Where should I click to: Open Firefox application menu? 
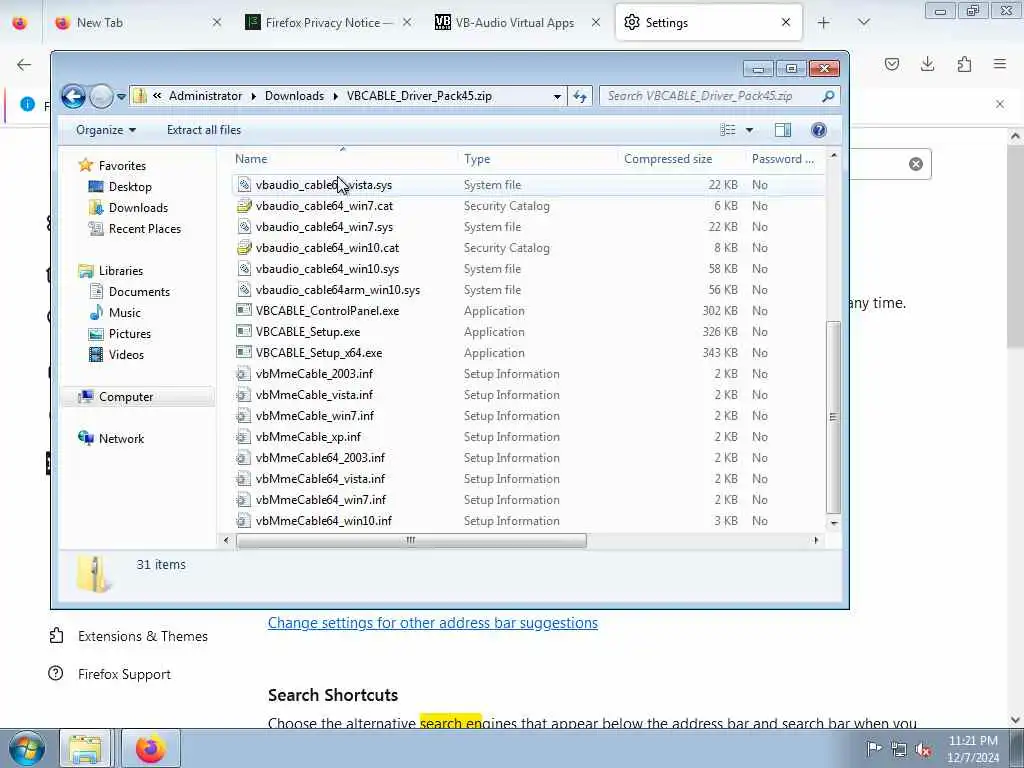(1000, 64)
